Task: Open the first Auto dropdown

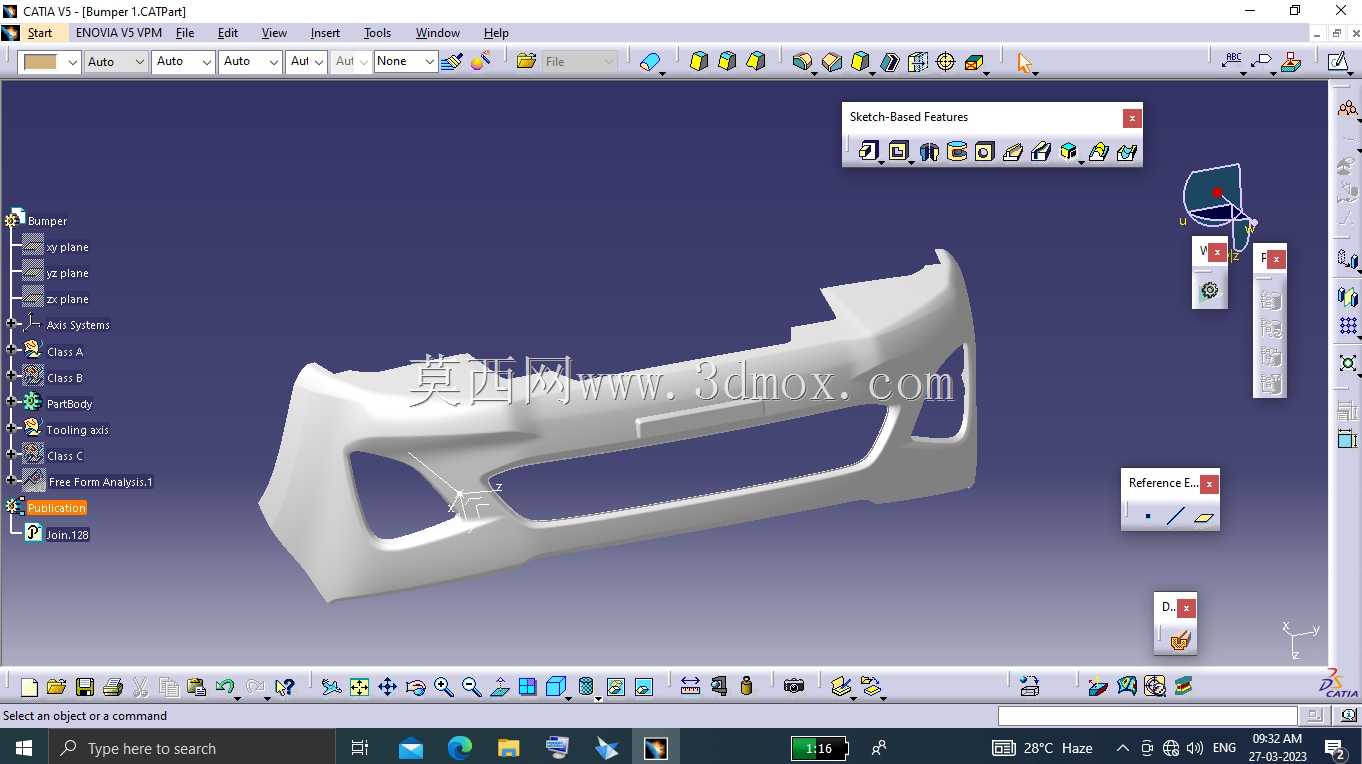Action: pos(140,62)
